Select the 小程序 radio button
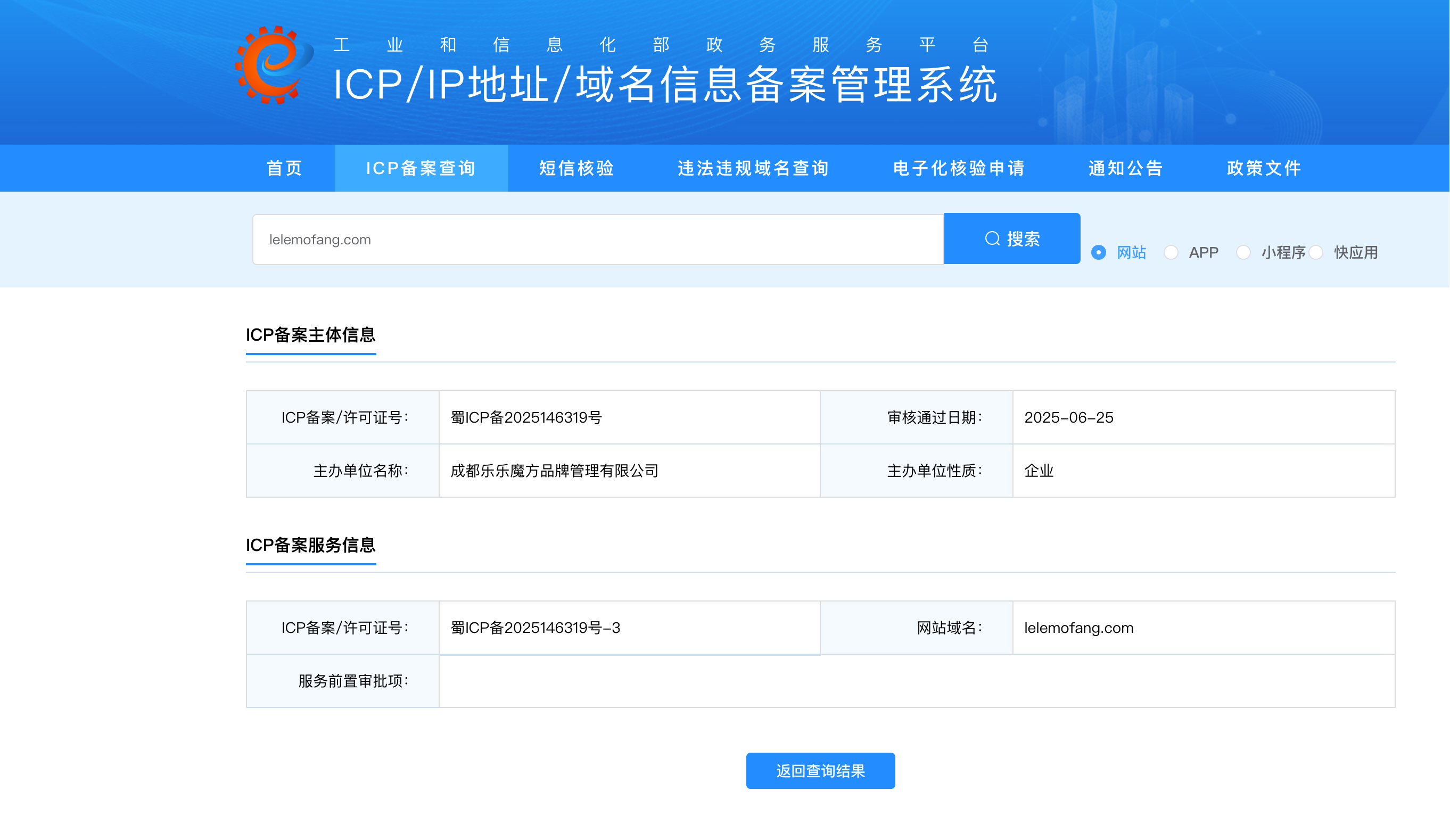This screenshot has height=840, width=1450. coord(1243,252)
